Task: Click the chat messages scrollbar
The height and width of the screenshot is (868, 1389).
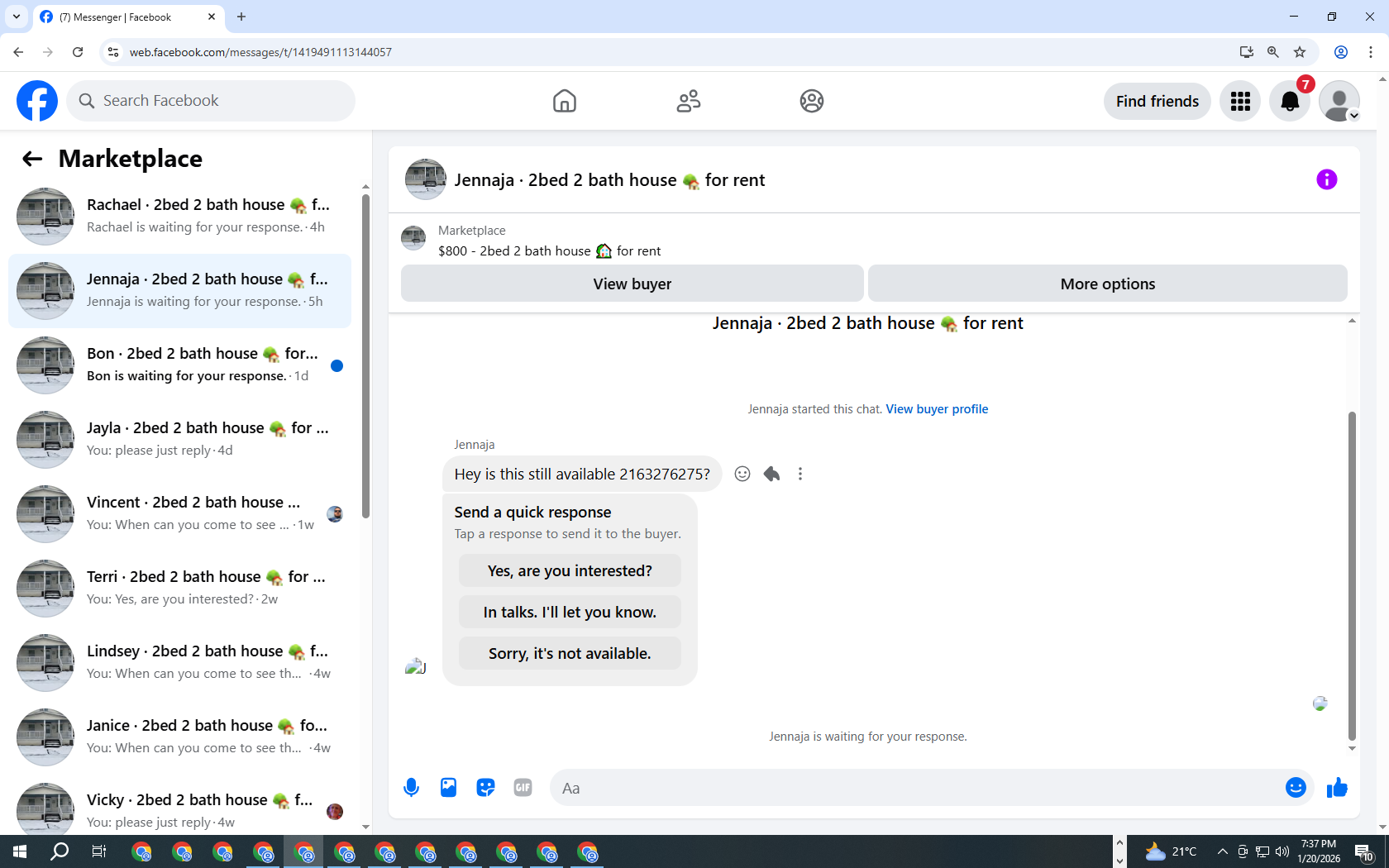Action: pos(1352,575)
